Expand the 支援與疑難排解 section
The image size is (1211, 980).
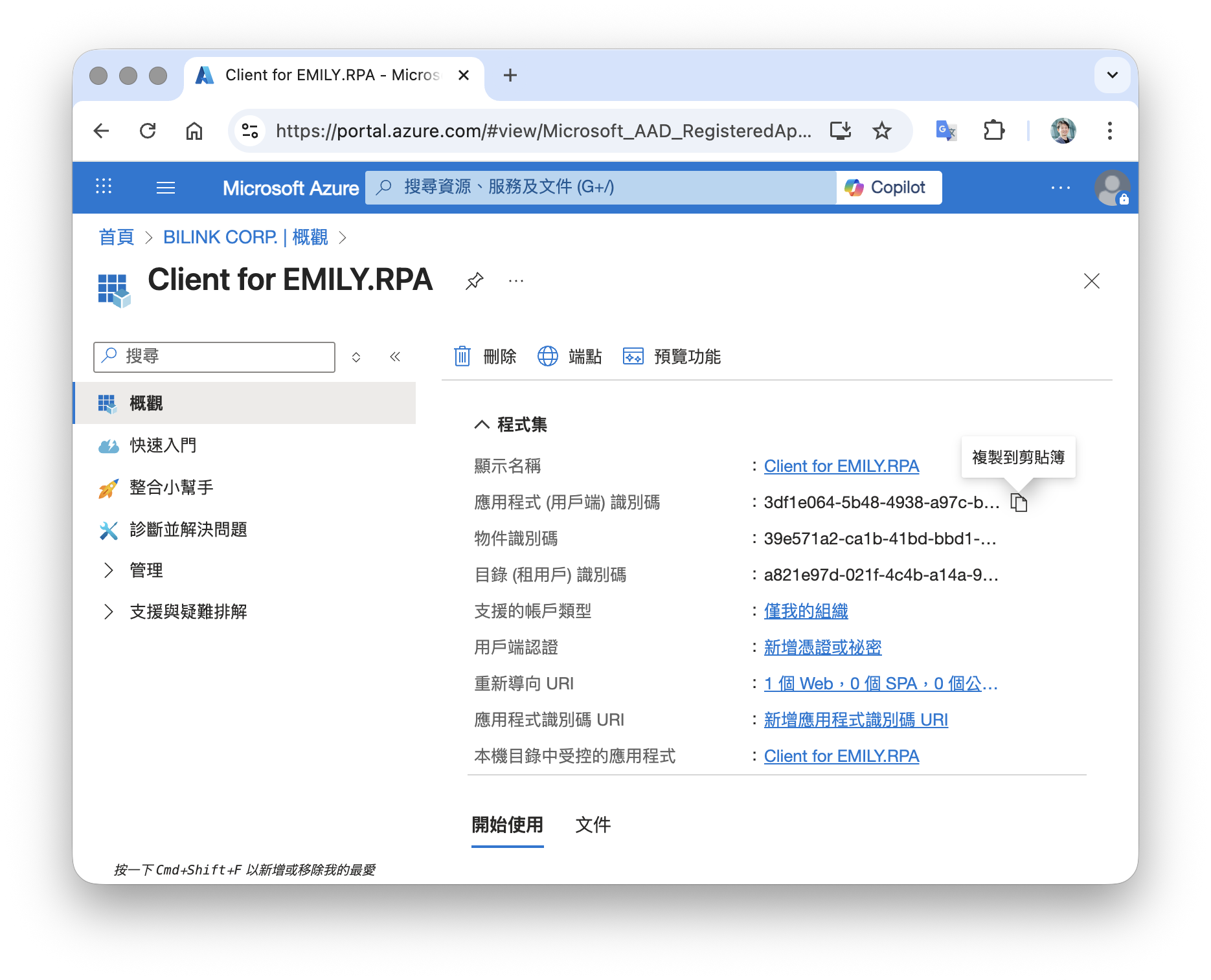(x=109, y=612)
